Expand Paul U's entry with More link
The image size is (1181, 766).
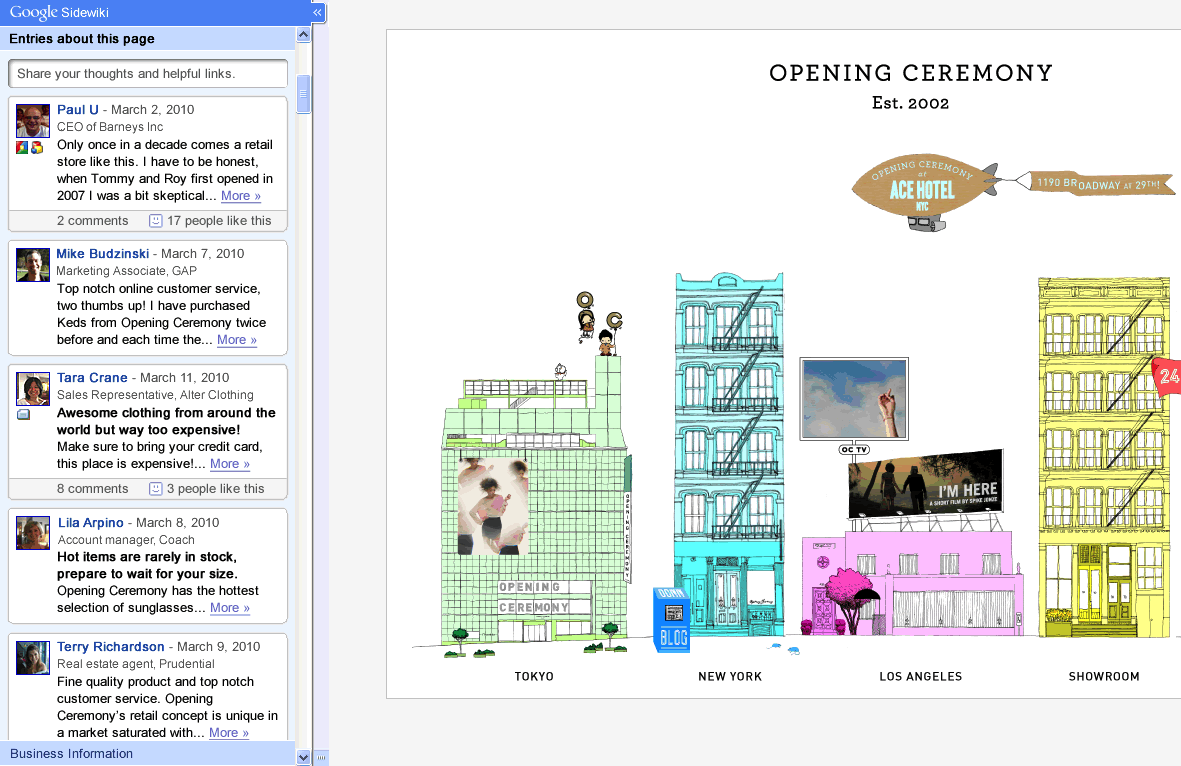click(x=241, y=196)
